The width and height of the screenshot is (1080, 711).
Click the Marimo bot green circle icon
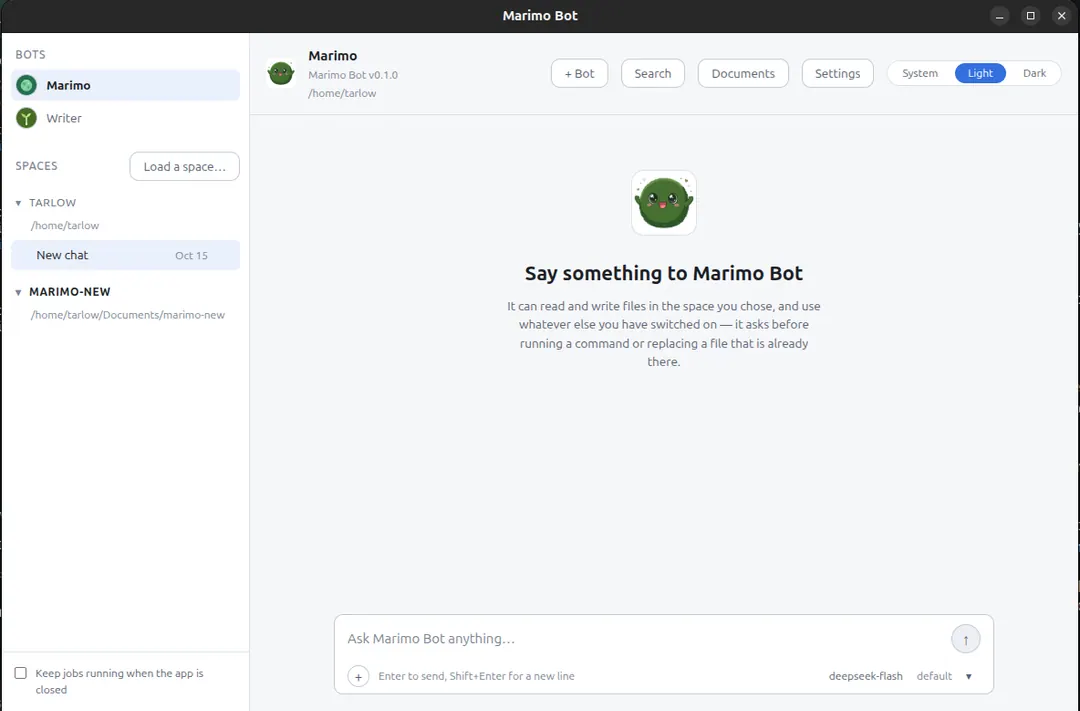pyautogui.click(x=26, y=85)
